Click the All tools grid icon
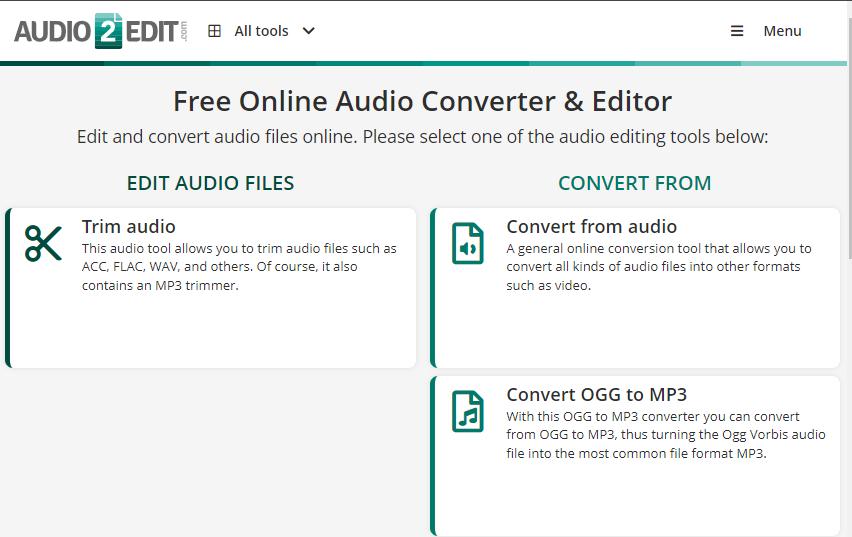The height and width of the screenshot is (537, 852). point(215,31)
